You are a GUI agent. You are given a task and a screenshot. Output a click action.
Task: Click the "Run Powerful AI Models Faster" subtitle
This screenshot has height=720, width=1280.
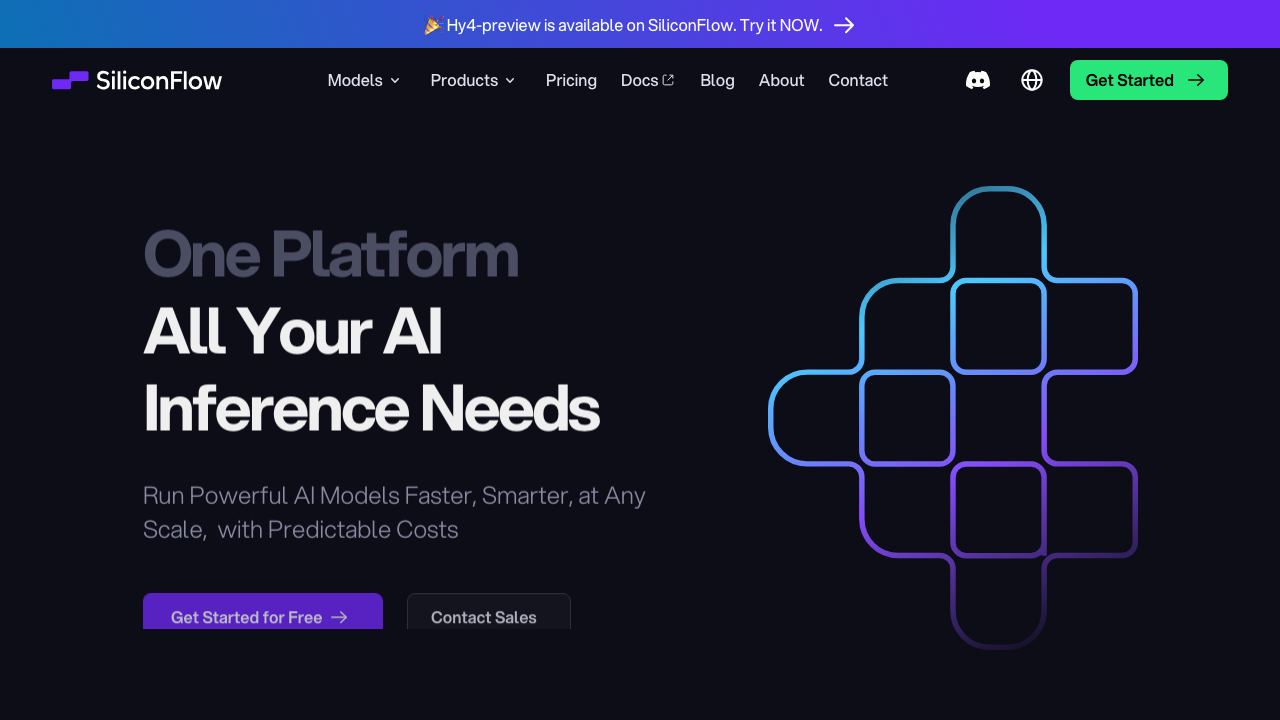click(394, 512)
